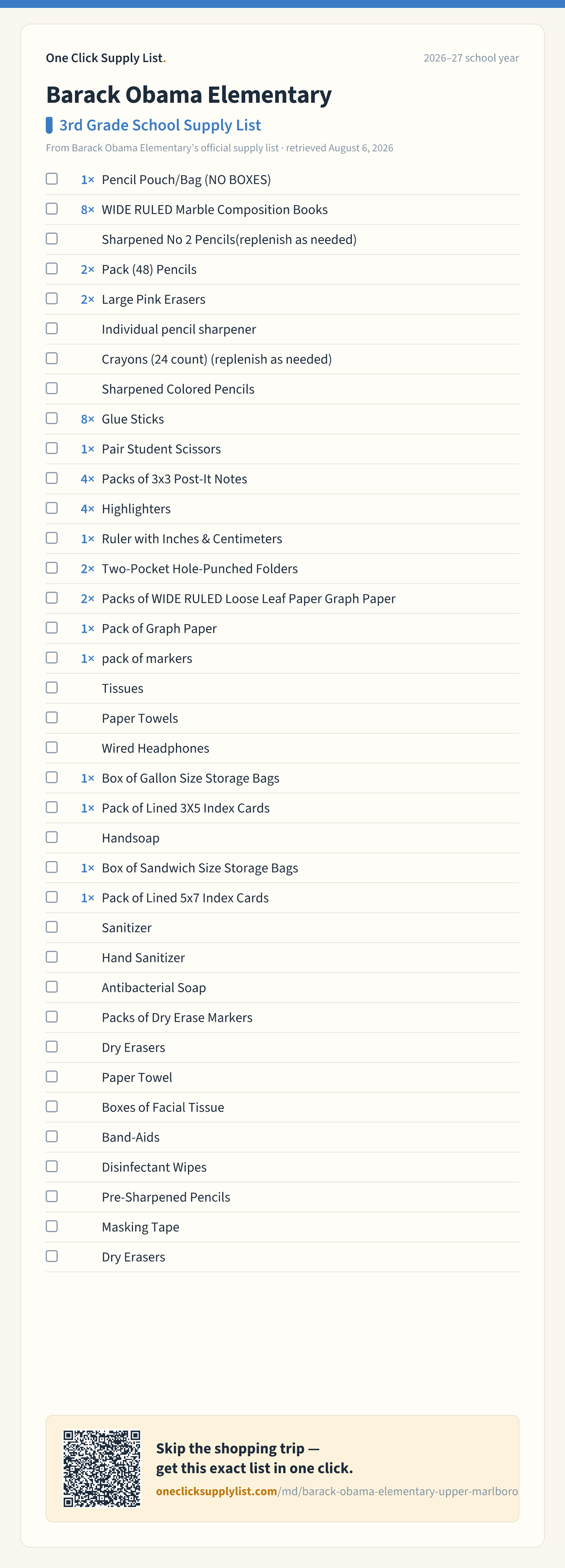
Task: Check the Pencil Pouch/Bag checkbox
Action: tap(52, 179)
